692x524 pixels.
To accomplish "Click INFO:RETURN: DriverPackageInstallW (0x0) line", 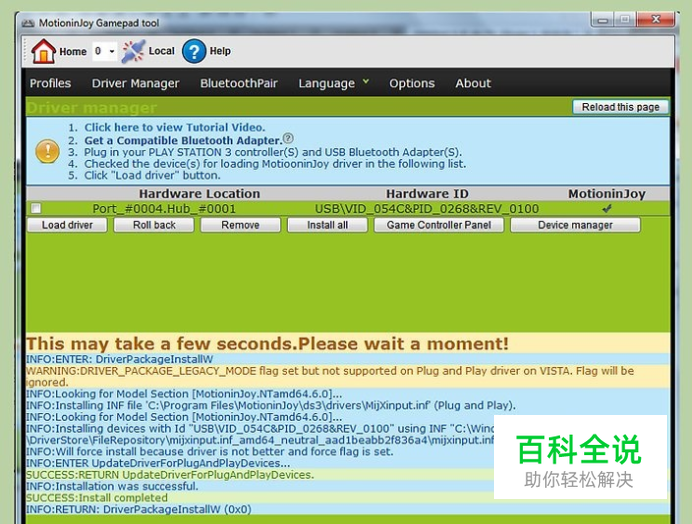I will tap(139, 509).
